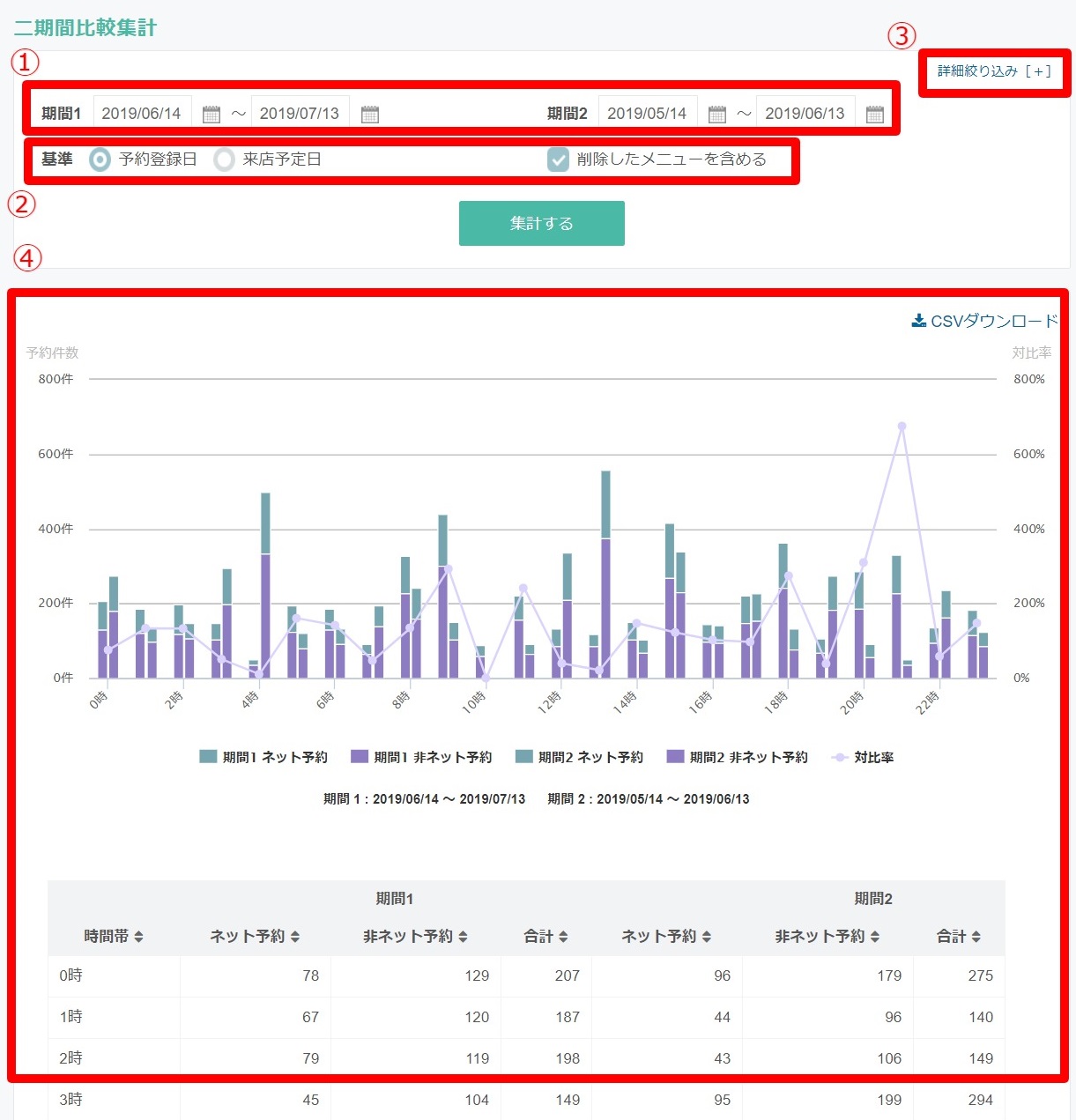Viewport: 1076px width, 1120px height.
Task: Click 期間2 end date field 2019/06/13
Action: [805, 114]
